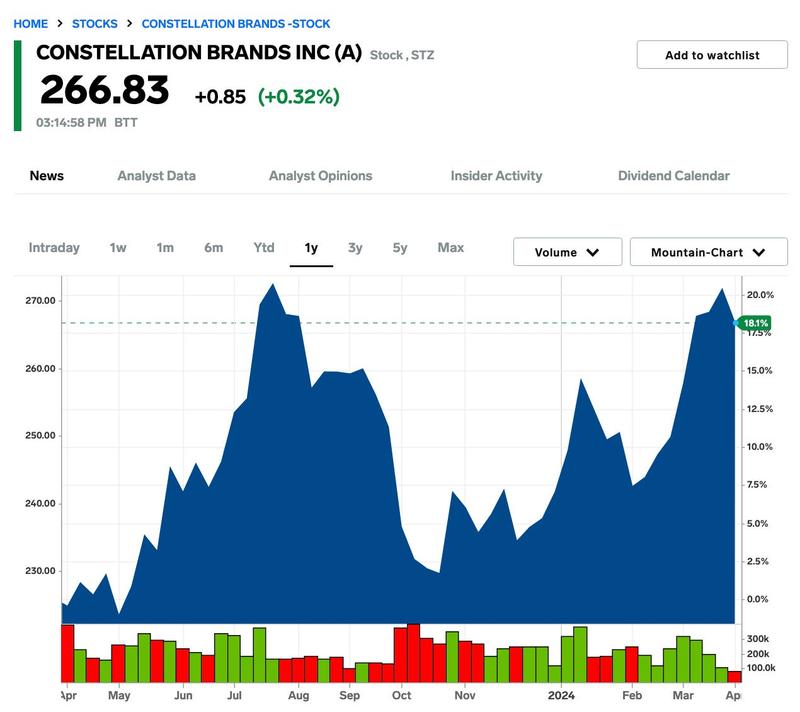Click the 300k volume axis label
Screen dimensions: 800x712
coord(758,639)
